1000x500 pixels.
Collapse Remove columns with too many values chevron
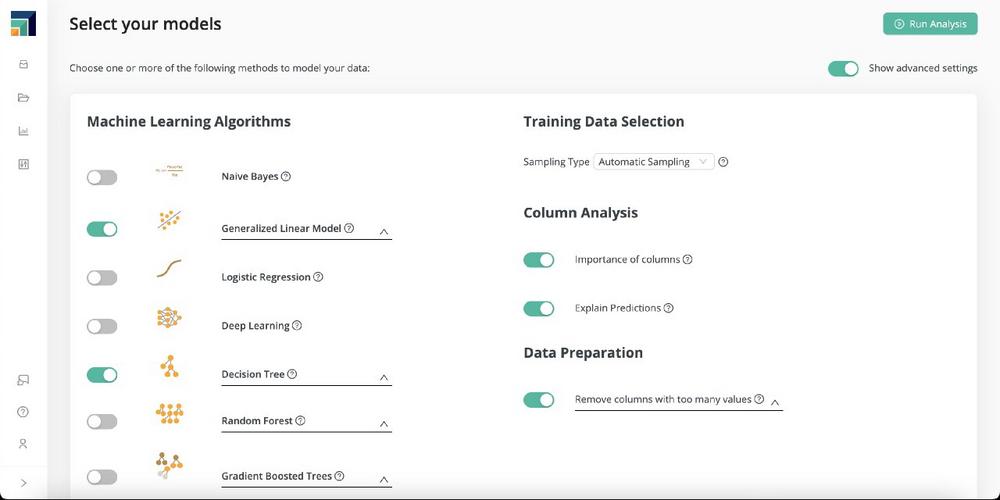[775, 402]
